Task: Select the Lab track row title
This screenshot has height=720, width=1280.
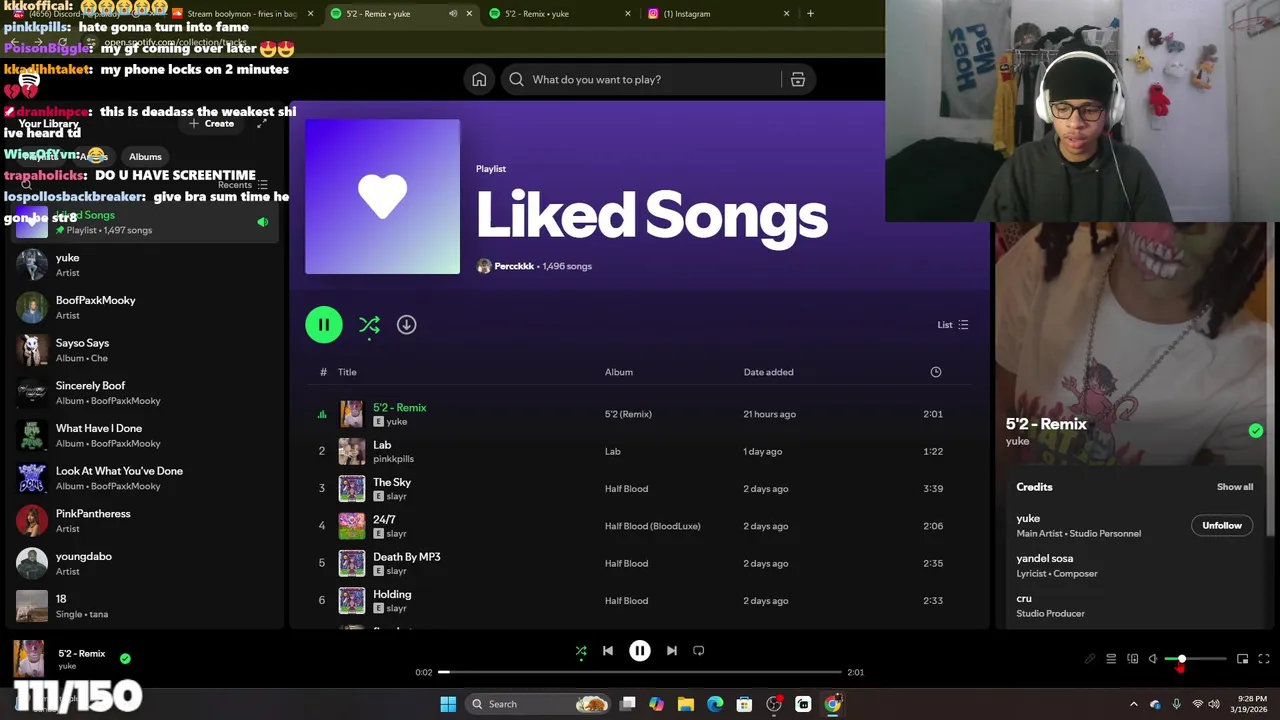Action: [x=382, y=445]
